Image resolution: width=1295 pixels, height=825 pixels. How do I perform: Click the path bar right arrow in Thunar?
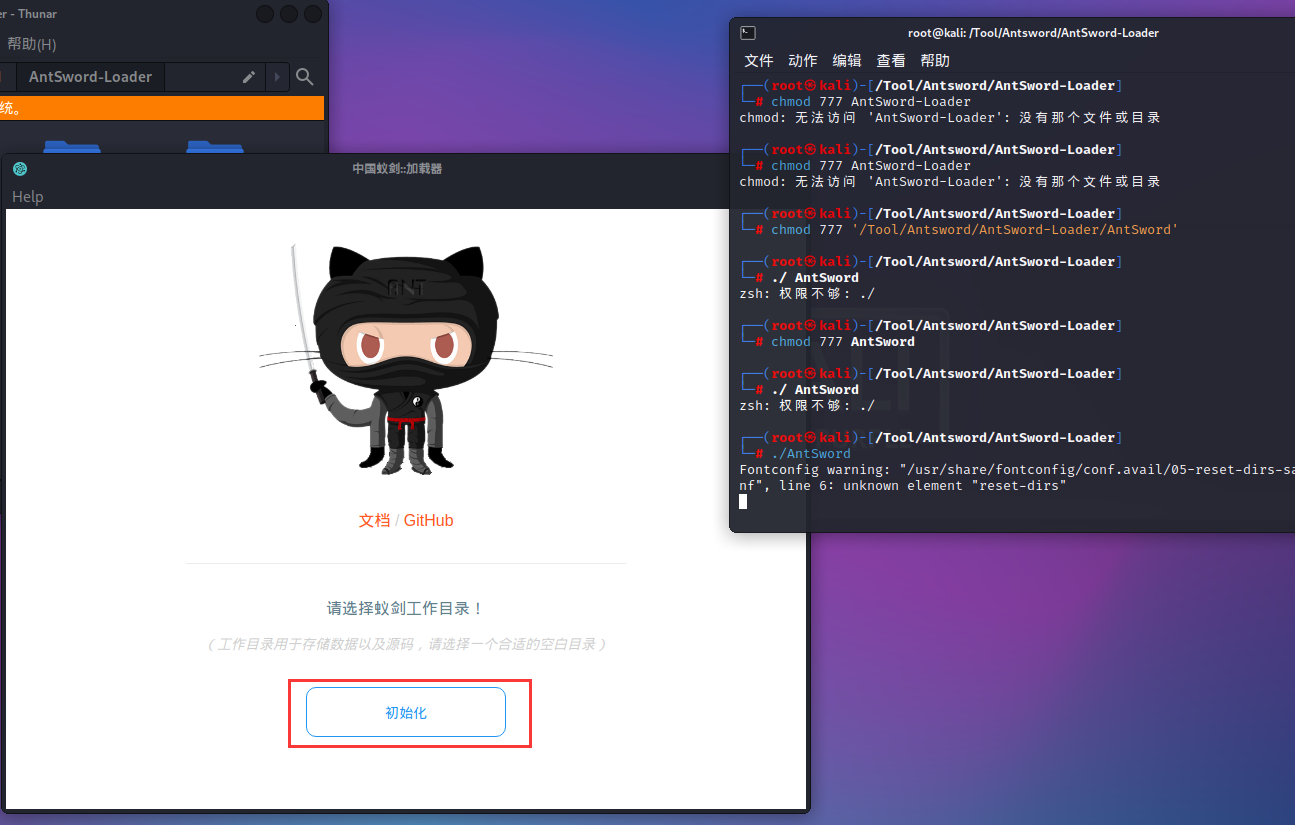tap(278, 77)
